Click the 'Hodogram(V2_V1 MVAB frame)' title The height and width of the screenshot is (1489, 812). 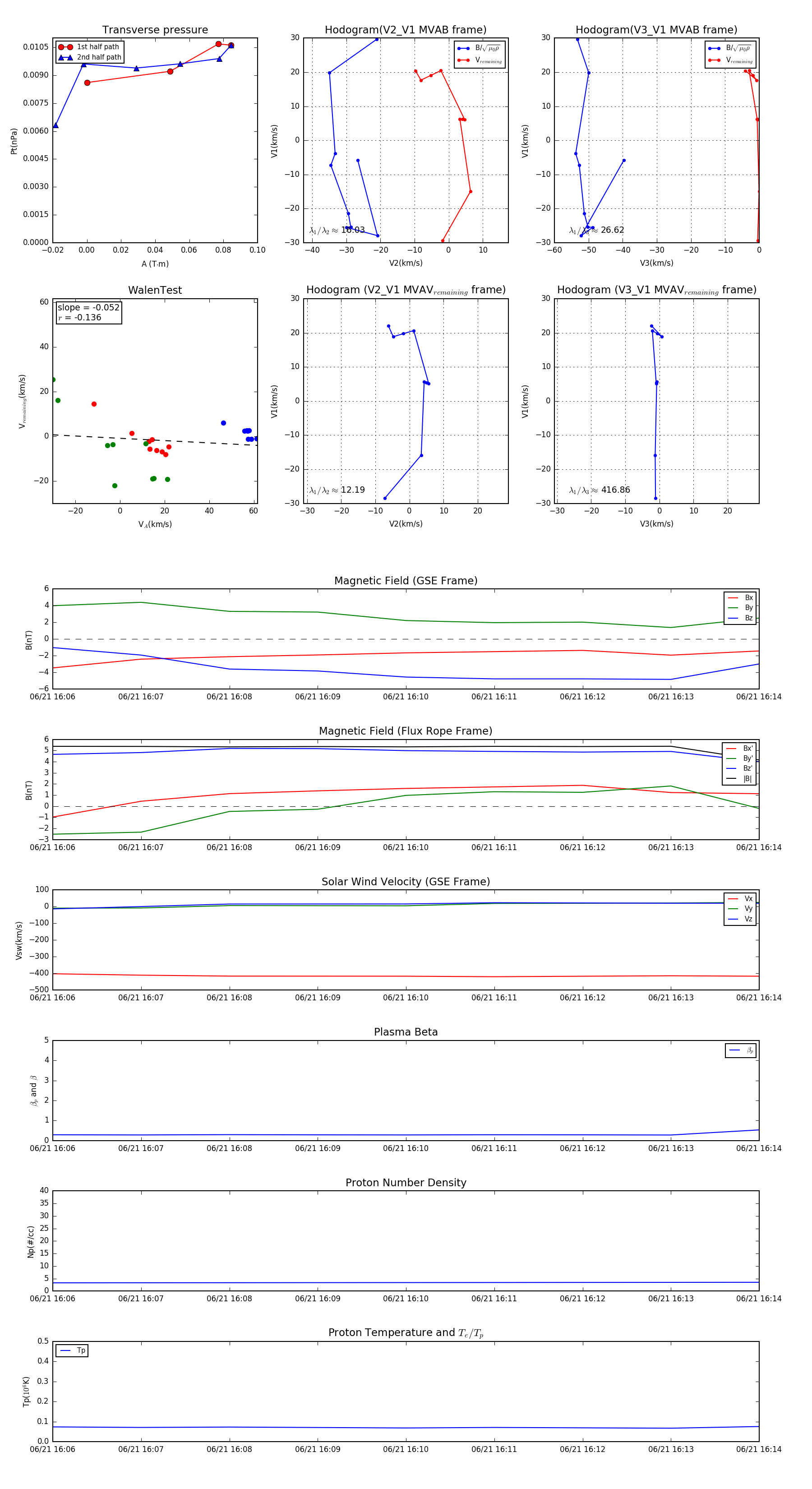coord(406,30)
